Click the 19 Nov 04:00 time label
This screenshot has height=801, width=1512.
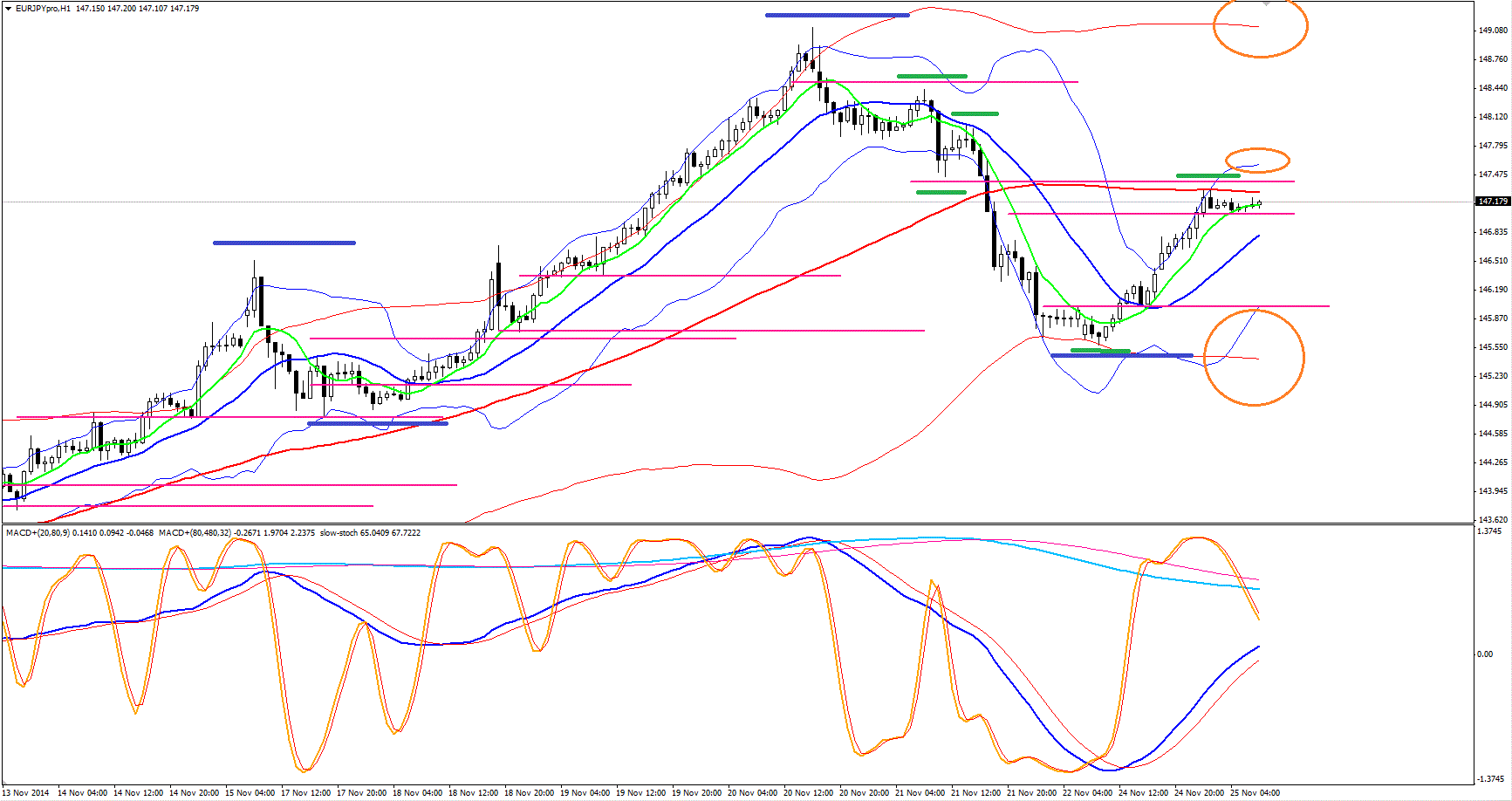[585, 793]
